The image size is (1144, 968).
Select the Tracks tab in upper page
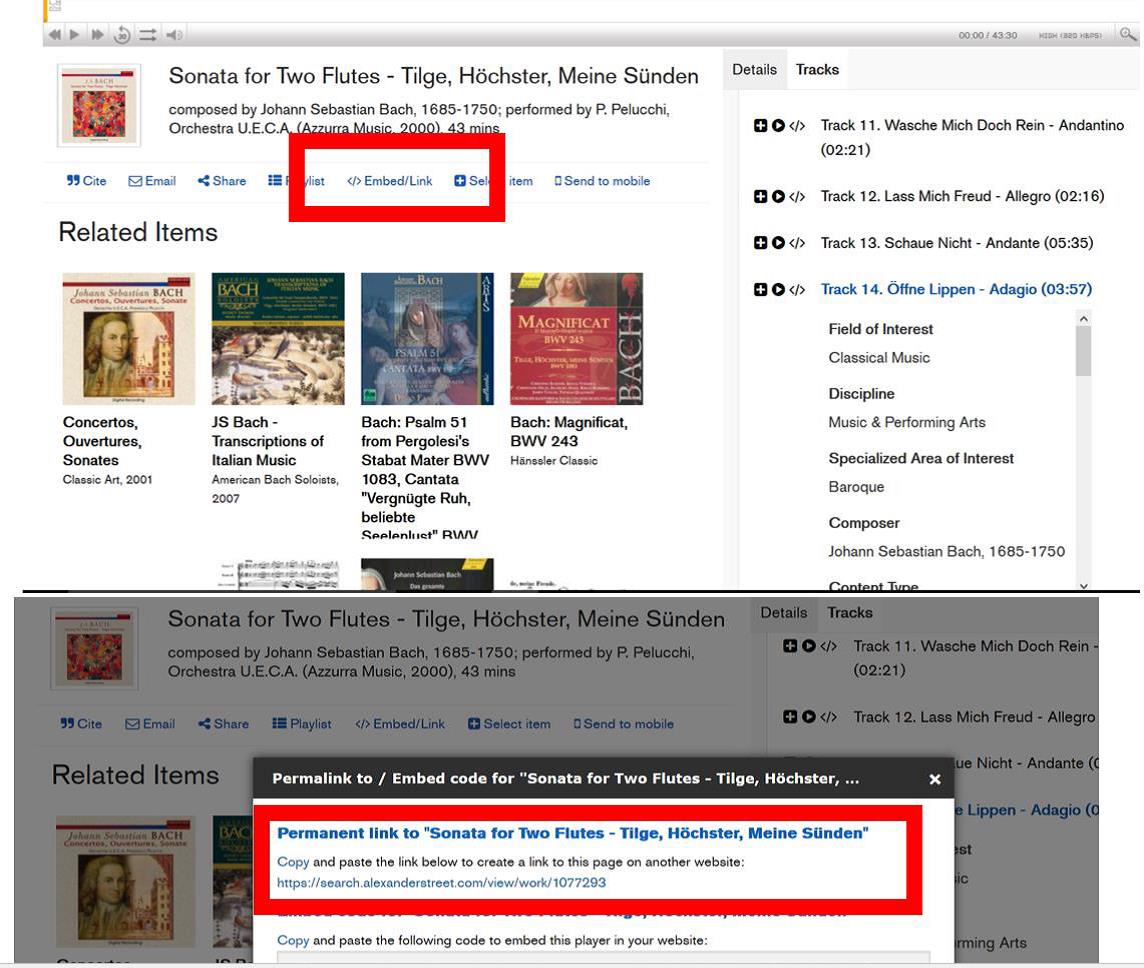[x=817, y=69]
